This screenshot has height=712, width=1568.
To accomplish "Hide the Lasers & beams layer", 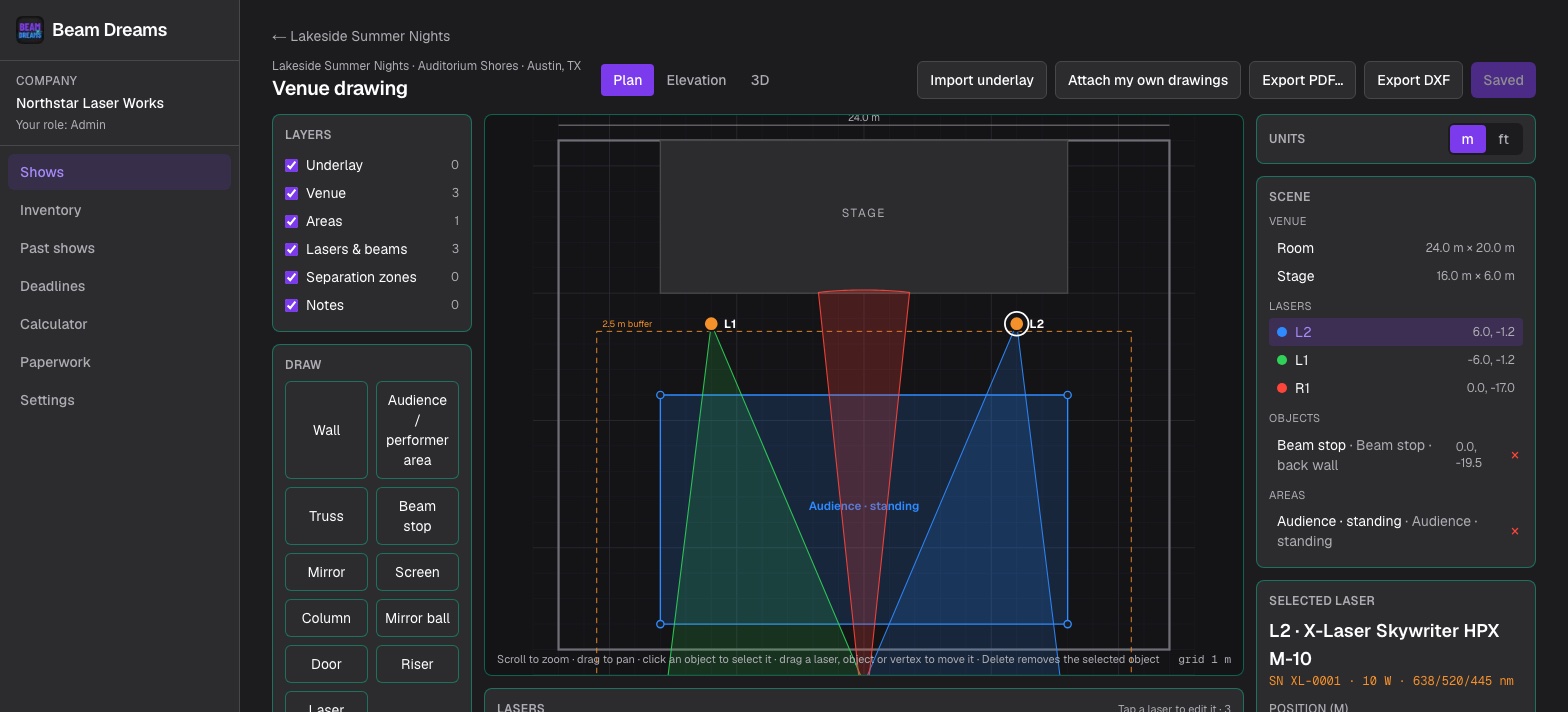I will tap(292, 249).
